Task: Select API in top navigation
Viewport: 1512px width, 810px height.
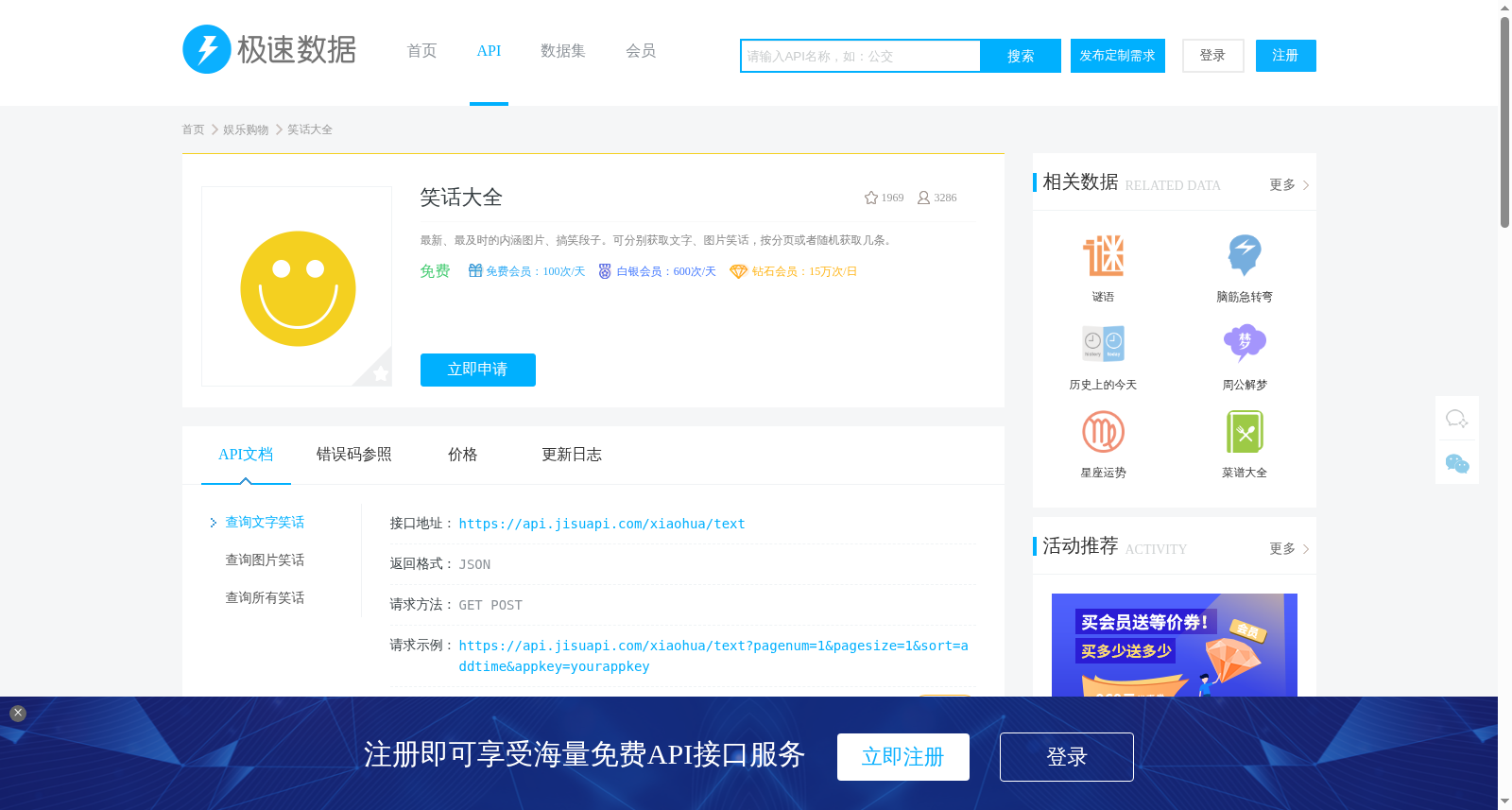Action: (489, 51)
